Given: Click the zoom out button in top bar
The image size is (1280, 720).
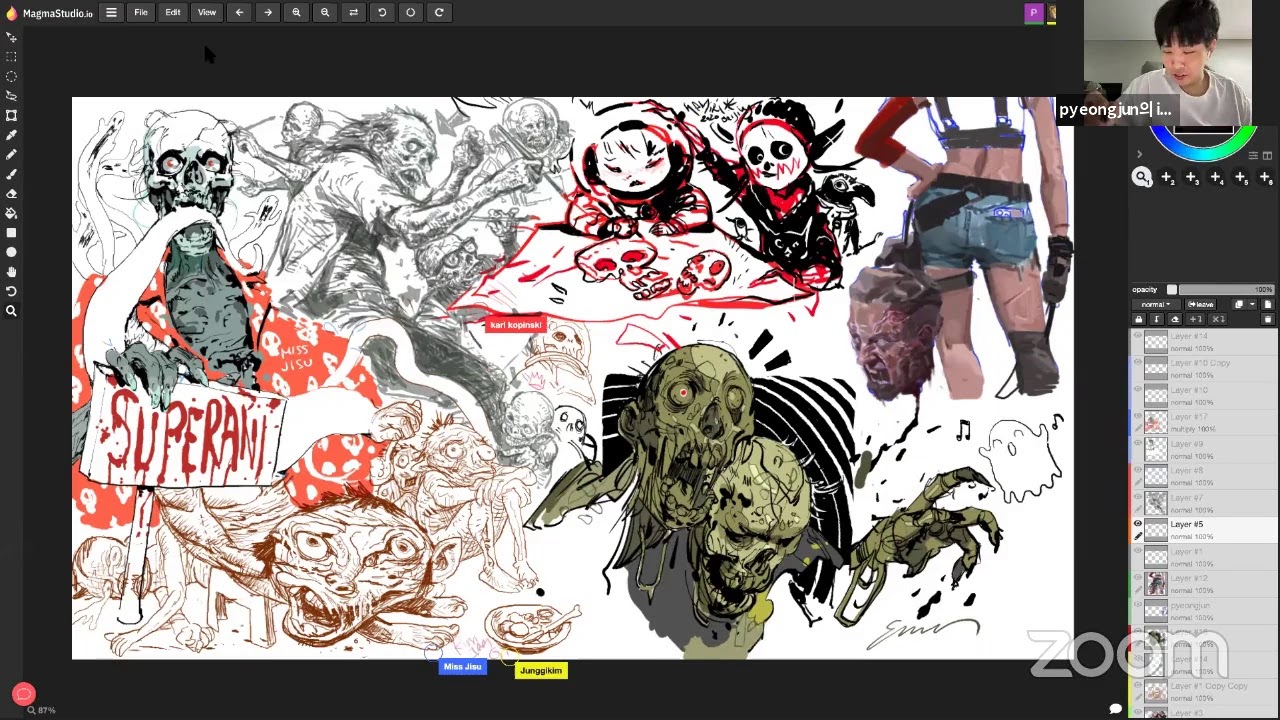Looking at the screenshot, I should click(325, 12).
